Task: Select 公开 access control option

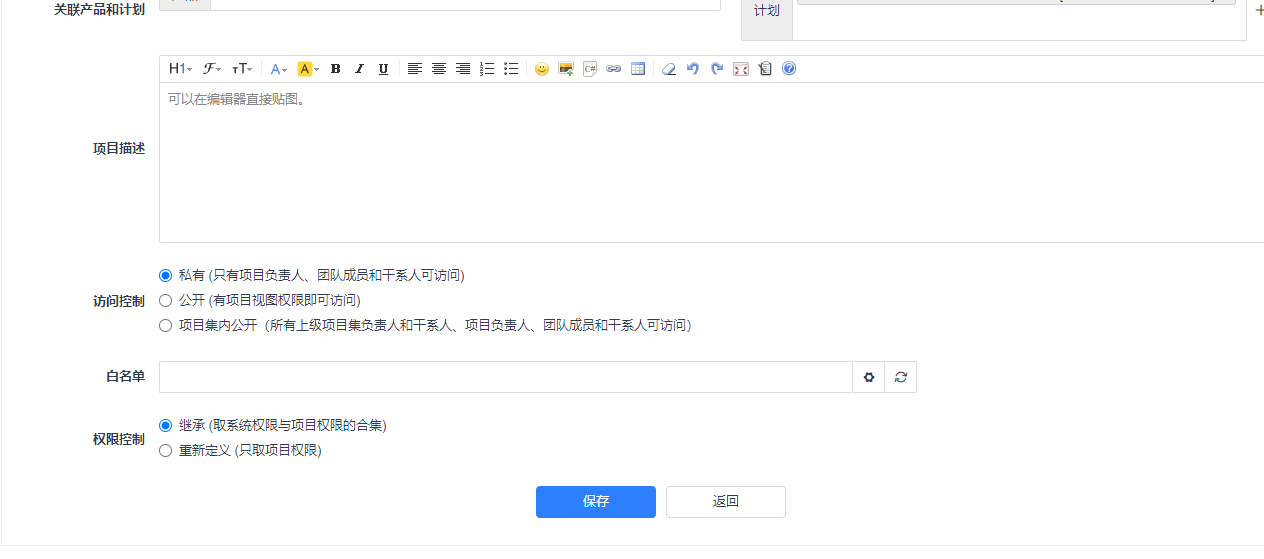Action: [x=166, y=300]
